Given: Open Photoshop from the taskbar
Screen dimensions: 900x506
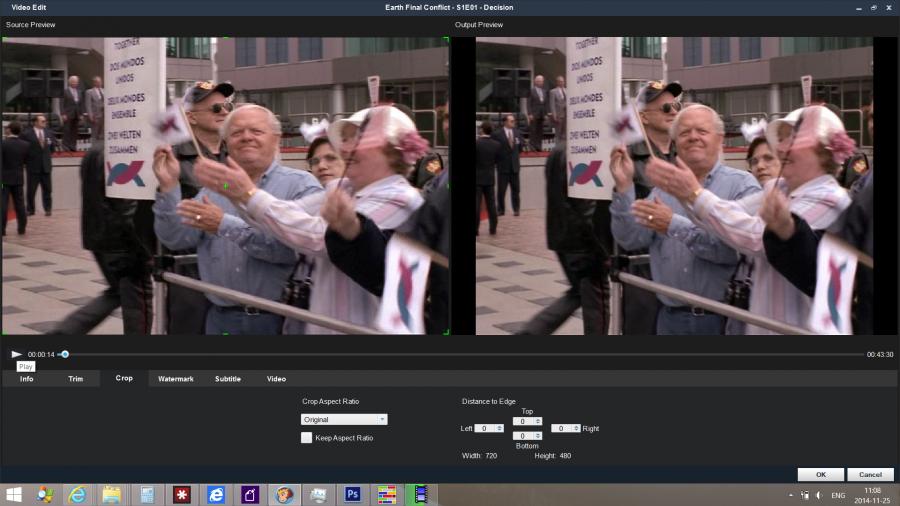Looking at the screenshot, I should (x=352, y=494).
